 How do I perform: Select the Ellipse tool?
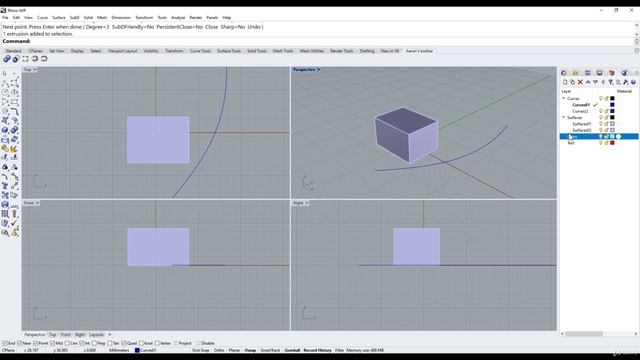14,93
